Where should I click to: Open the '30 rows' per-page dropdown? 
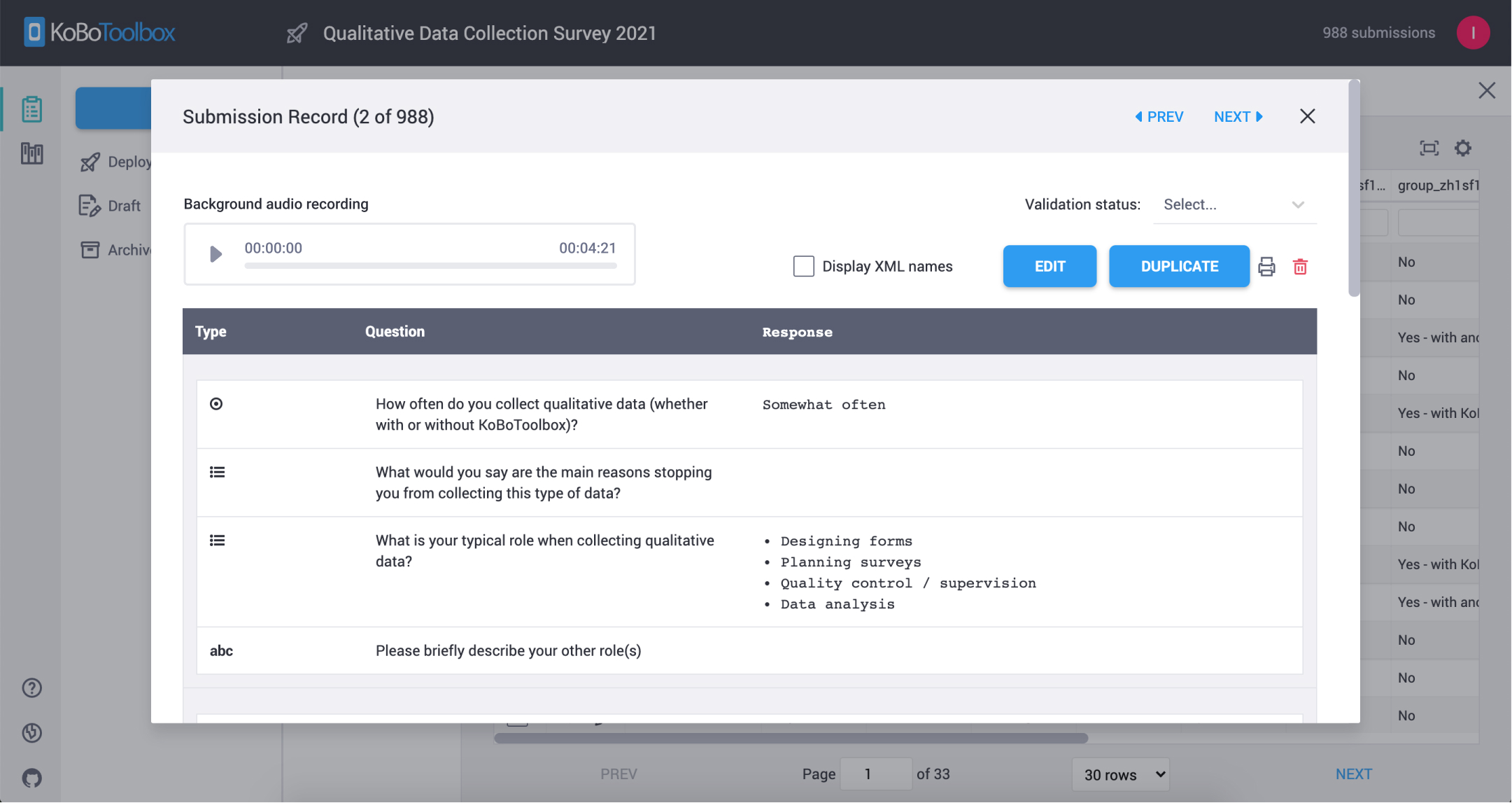(x=1119, y=774)
